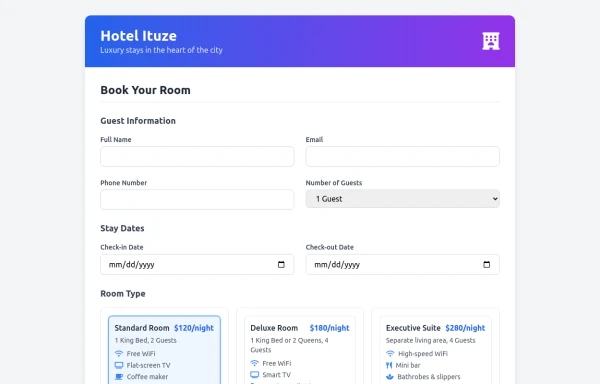Viewport: 600px width, 384px height.
Task: Click the $280/night price text
Action: pyautogui.click(x=465, y=328)
